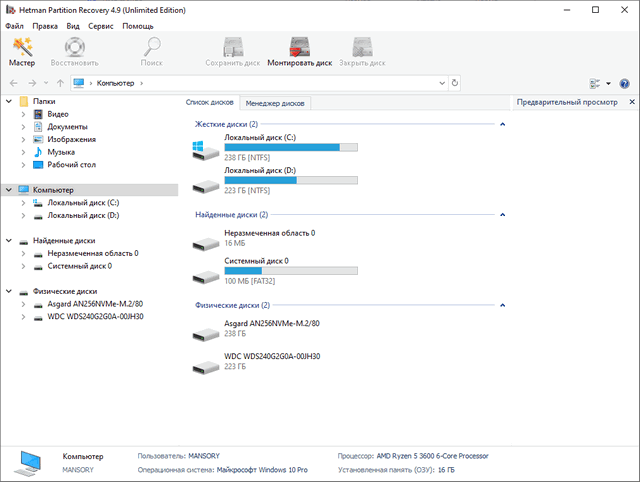Collapse the Папки tree node
This screenshot has height=482, width=640.
point(9,102)
